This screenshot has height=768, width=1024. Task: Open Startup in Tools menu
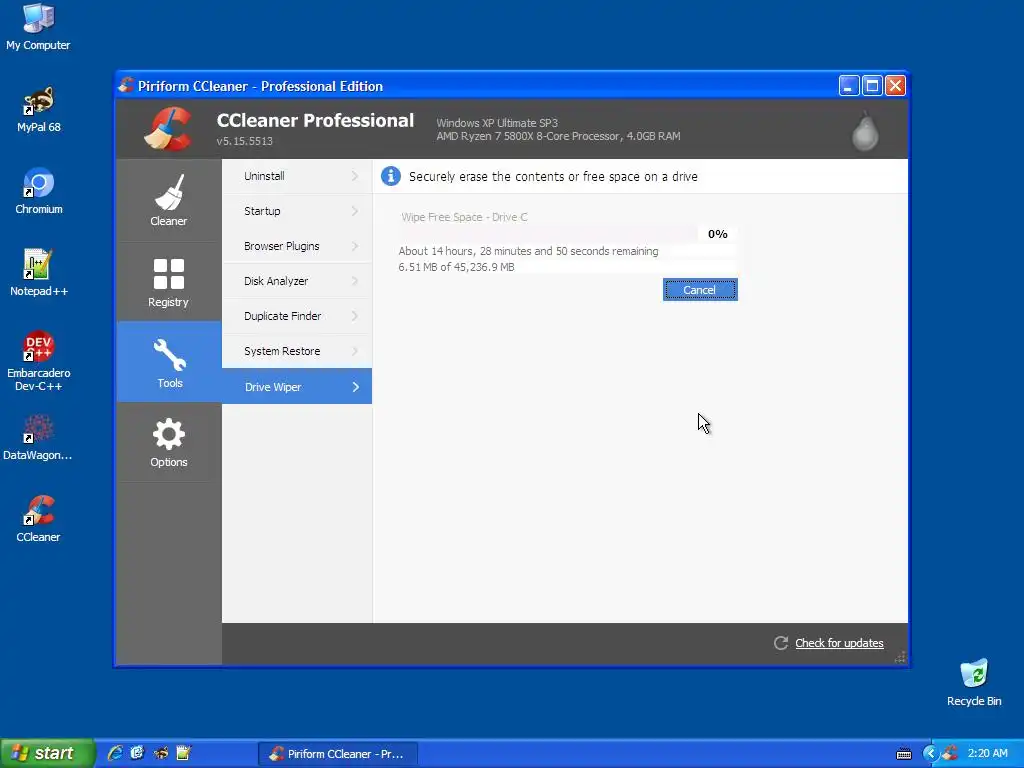297,211
